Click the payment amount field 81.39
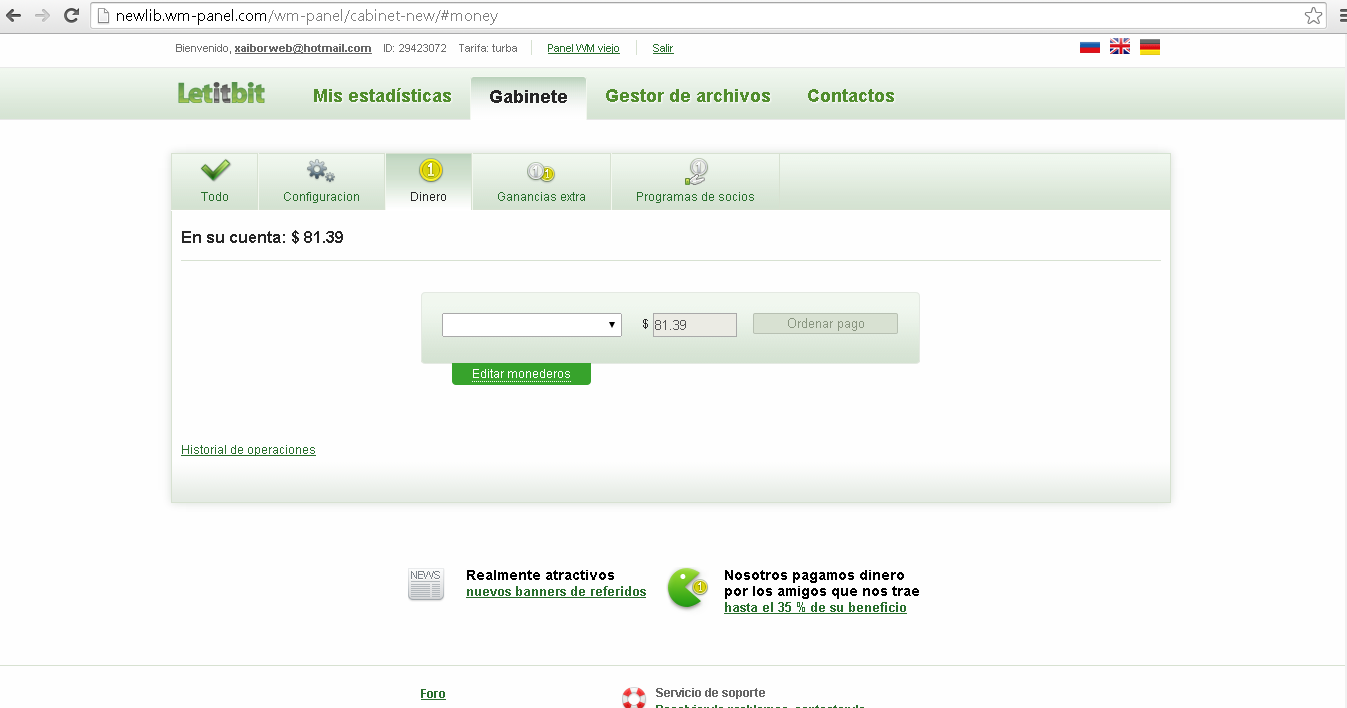1347x708 pixels. tap(695, 325)
